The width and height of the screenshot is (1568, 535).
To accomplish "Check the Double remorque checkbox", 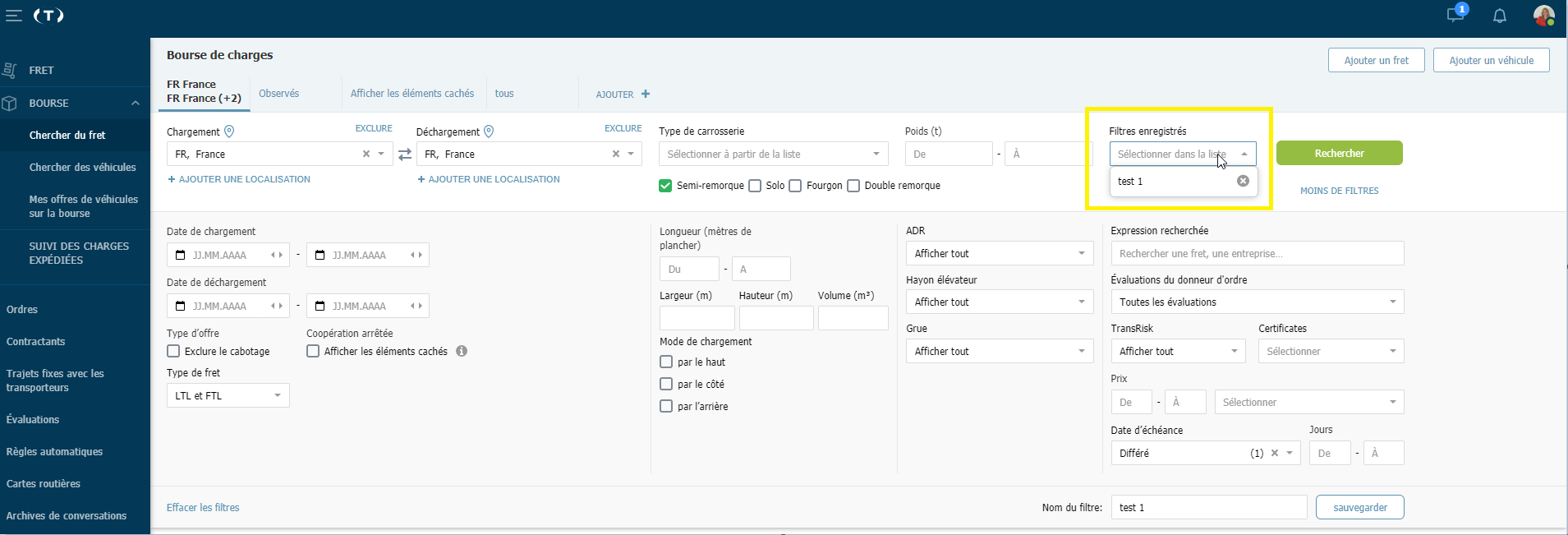I will 853,186.
